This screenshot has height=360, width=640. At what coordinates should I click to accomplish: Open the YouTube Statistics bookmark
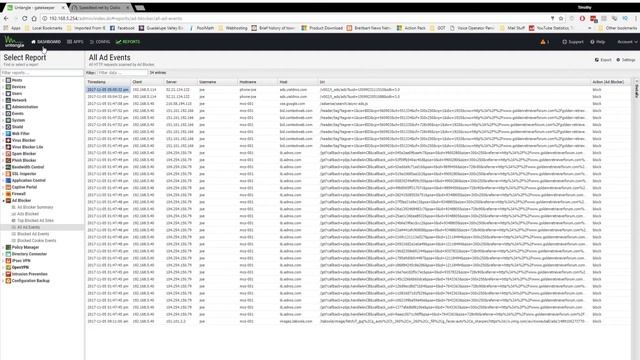point(551,28)
